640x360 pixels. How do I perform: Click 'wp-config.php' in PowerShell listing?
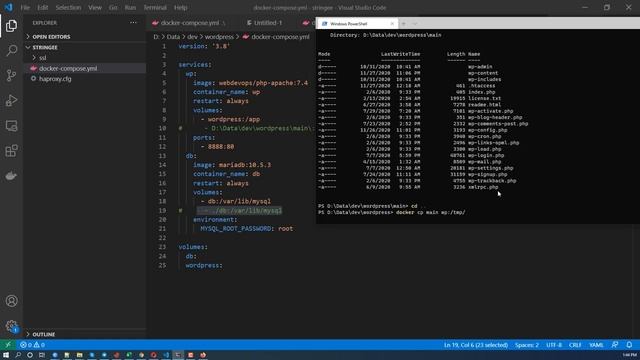coord(487,130)
